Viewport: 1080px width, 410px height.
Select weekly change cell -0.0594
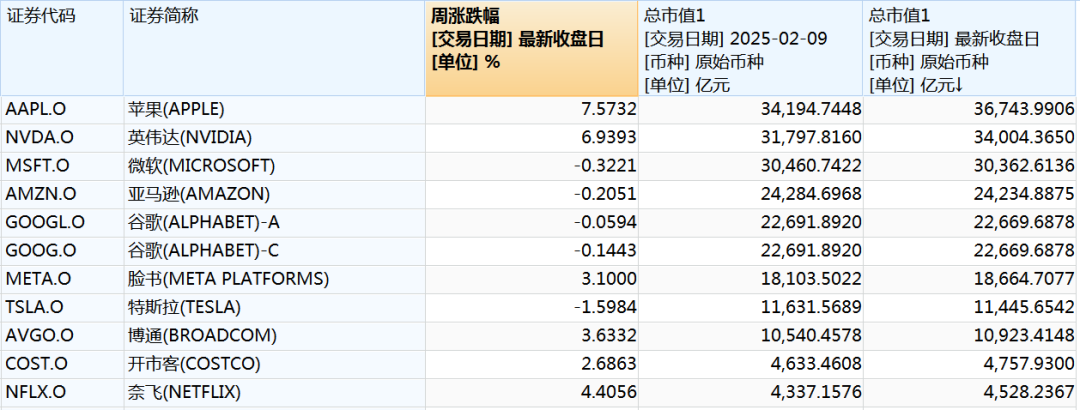tap(605, 223)
